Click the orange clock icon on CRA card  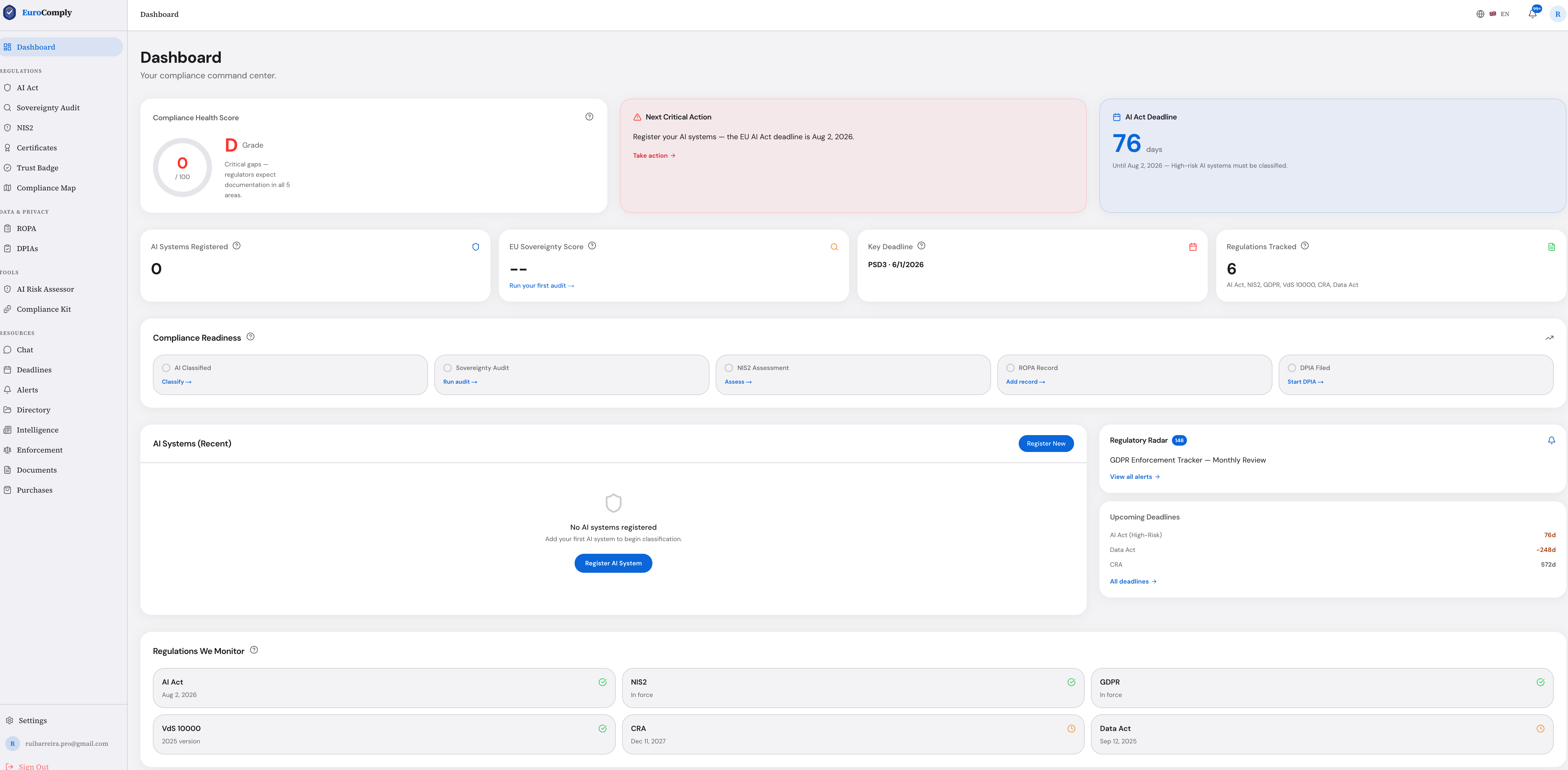tap(1071, 729)
